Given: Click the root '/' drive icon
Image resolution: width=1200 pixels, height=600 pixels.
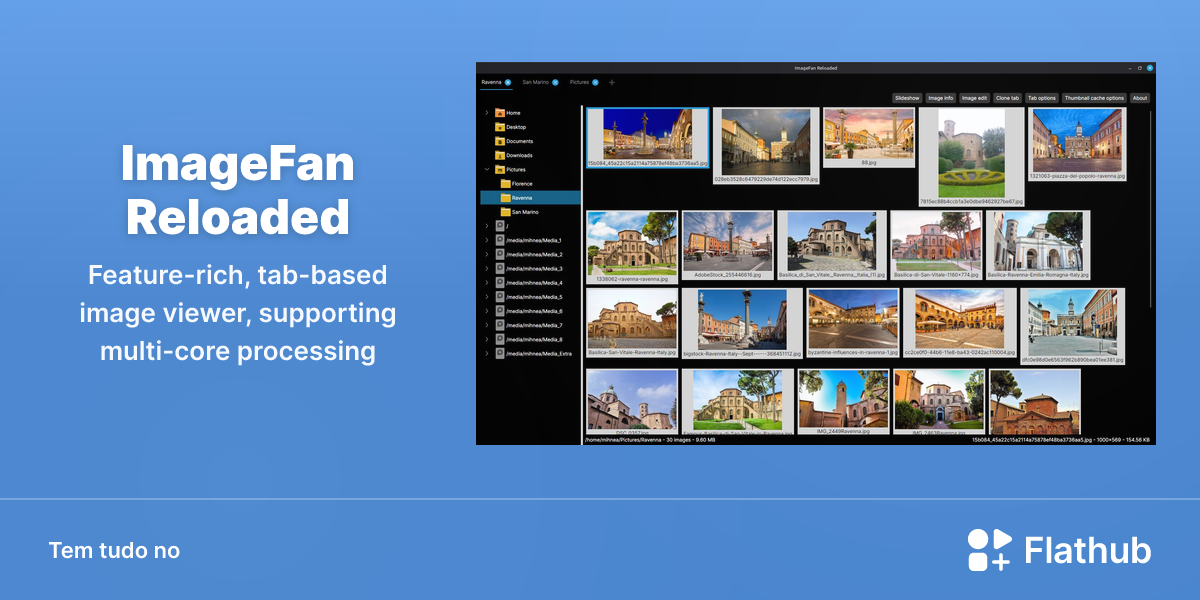Looking at the screenshot, I should pyautogui.click(x=500, y=226).
